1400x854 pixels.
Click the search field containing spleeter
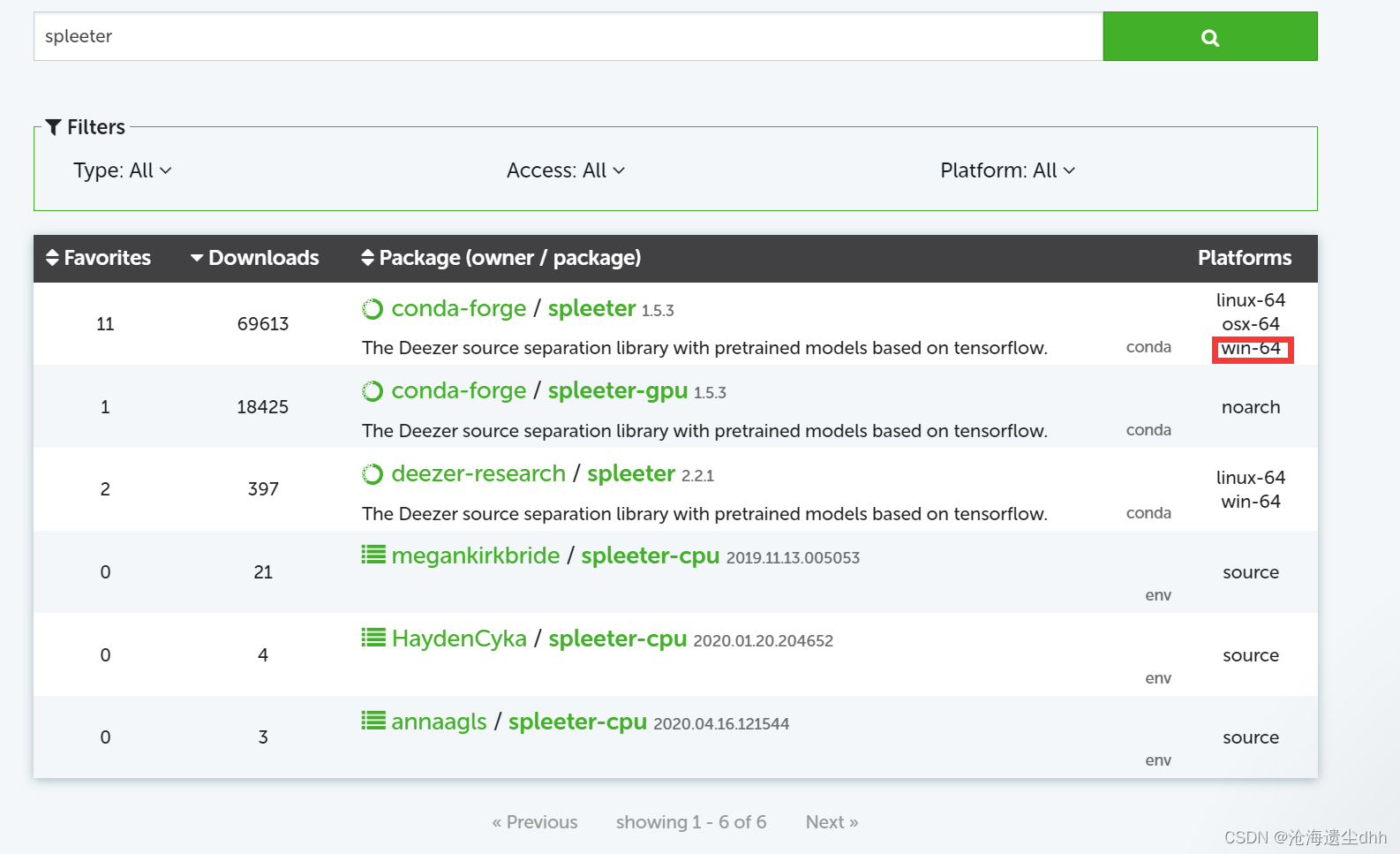568,36
